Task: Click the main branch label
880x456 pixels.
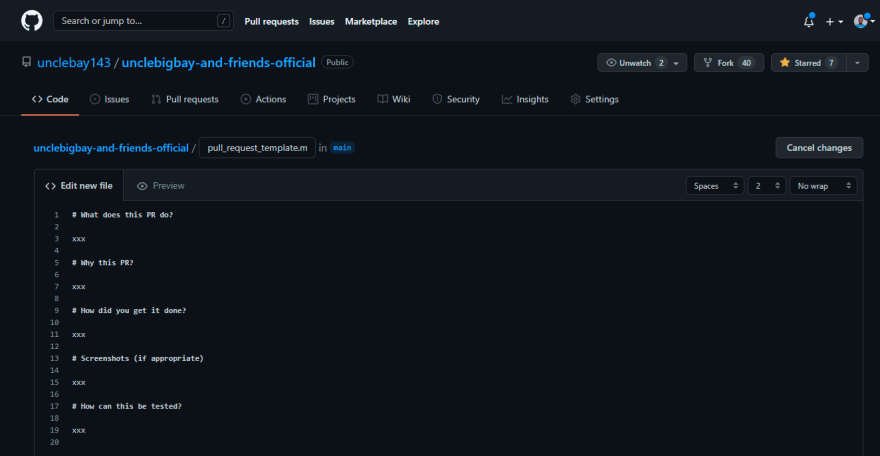Action: coord(342,148)
